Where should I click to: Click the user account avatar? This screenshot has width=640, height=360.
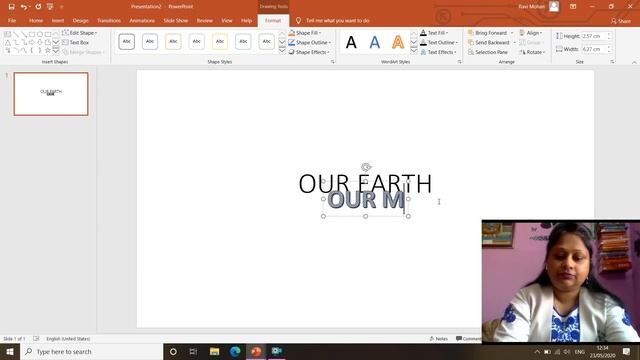[554, 6]
